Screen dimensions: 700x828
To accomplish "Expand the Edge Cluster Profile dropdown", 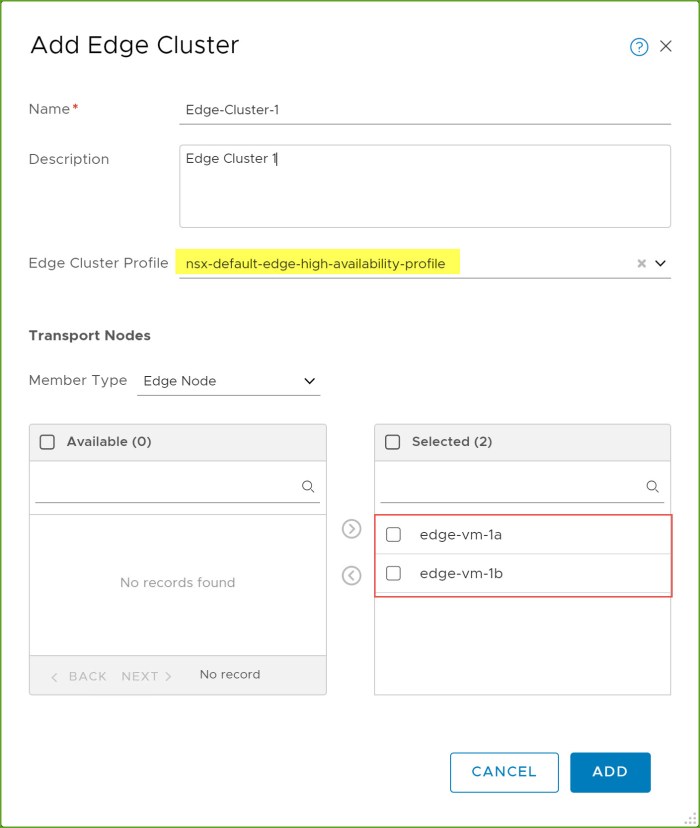I will coord(660,264).
